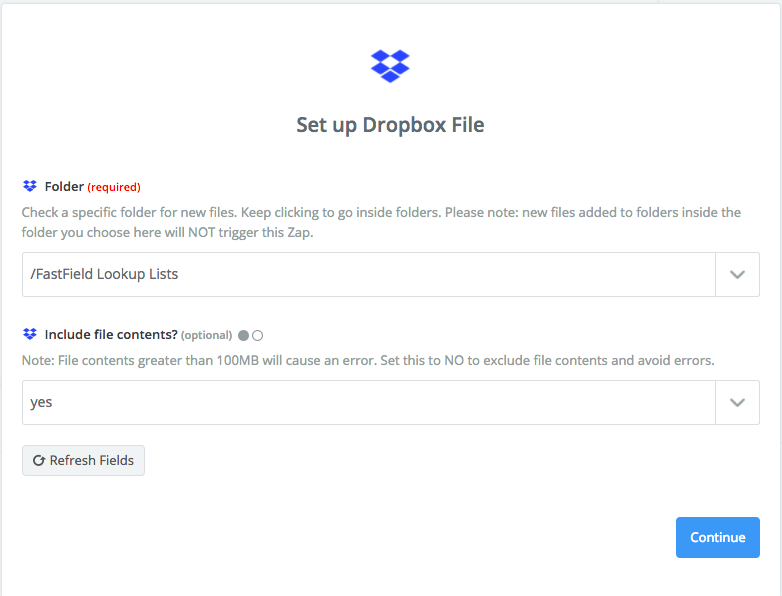Click the red (required) marker

point(114,187)
